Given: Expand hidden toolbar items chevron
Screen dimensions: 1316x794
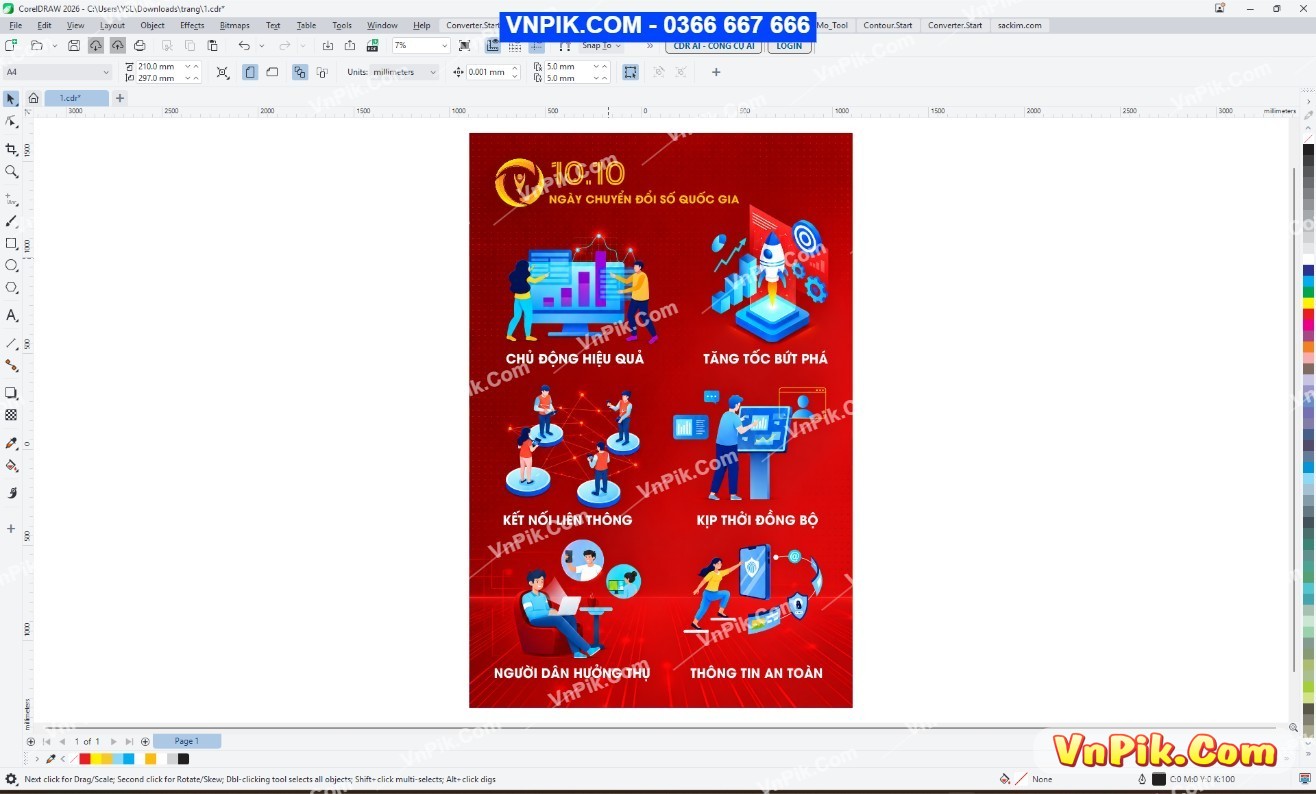Looking at the screenshot, I should [x=650, y=46].
